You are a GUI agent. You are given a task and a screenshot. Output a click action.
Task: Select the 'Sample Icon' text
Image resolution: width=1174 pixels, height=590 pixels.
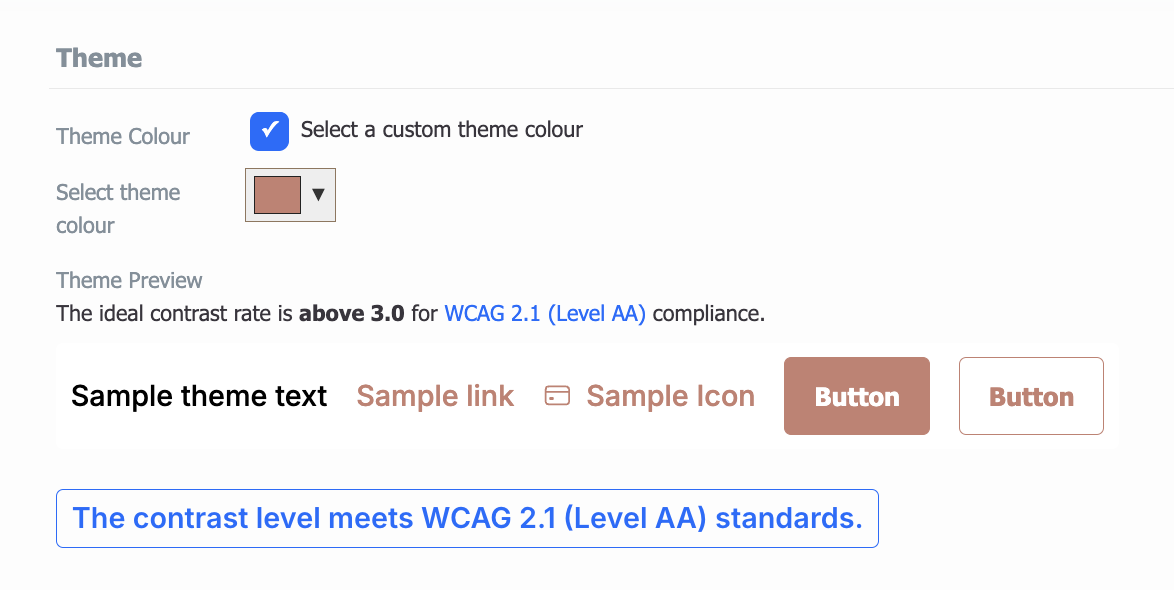point(671,396)
